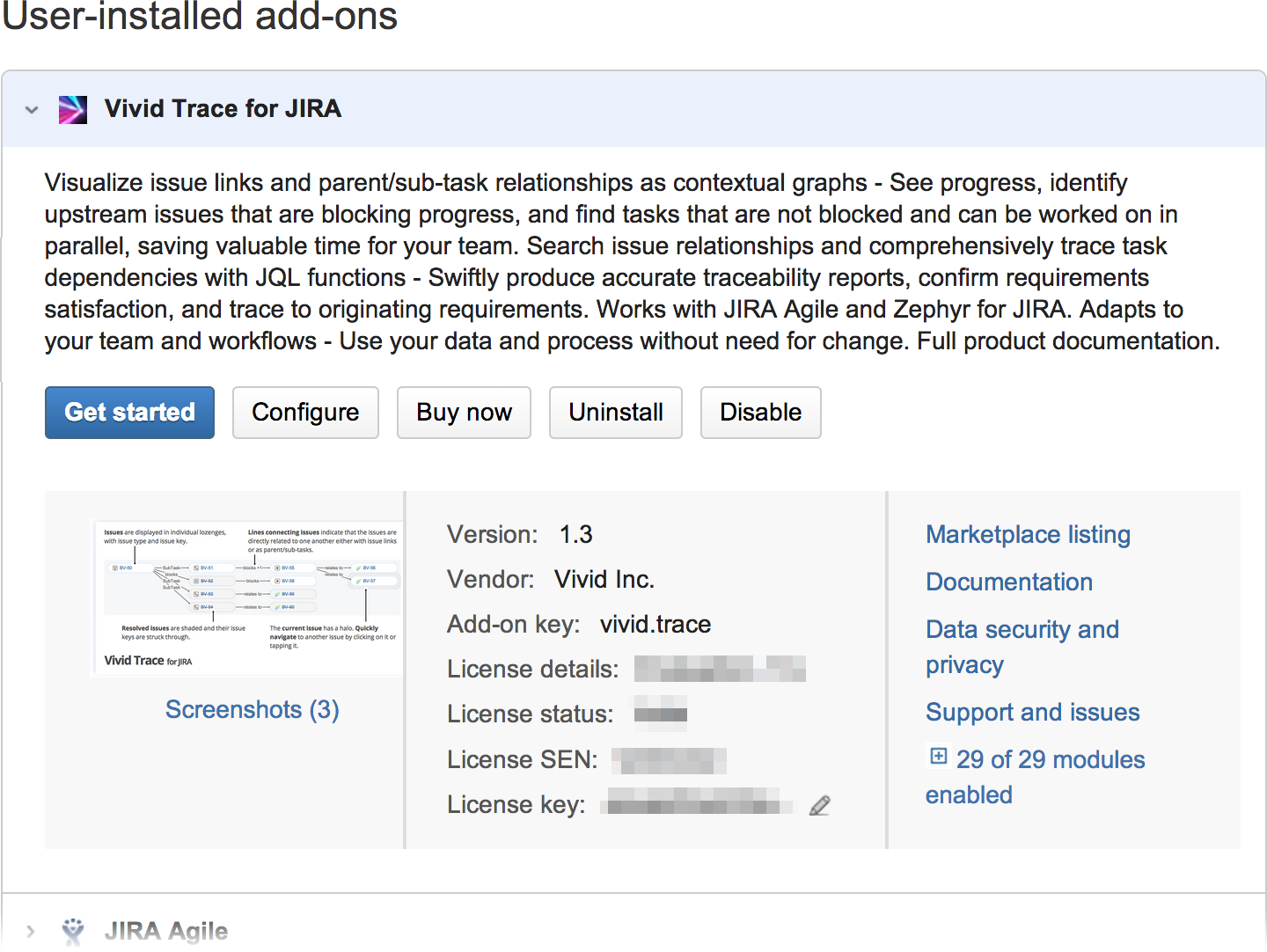Image resolution: width=1267 pixels, height=952 pixels.
Task: Select the Vivid Trace for JIRA title
Action: click(x=223, y=109)
